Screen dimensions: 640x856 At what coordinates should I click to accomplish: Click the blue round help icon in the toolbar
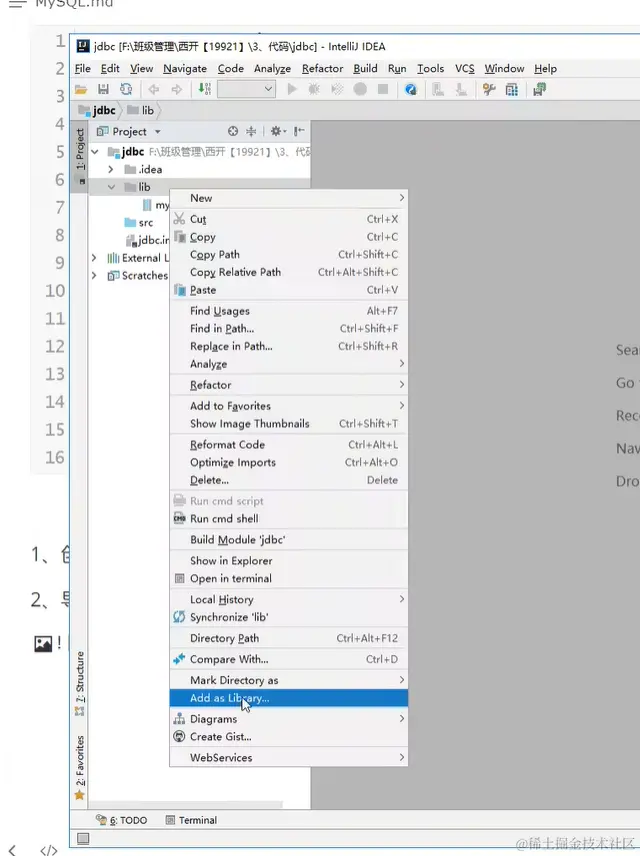click(x=411, y=90)
